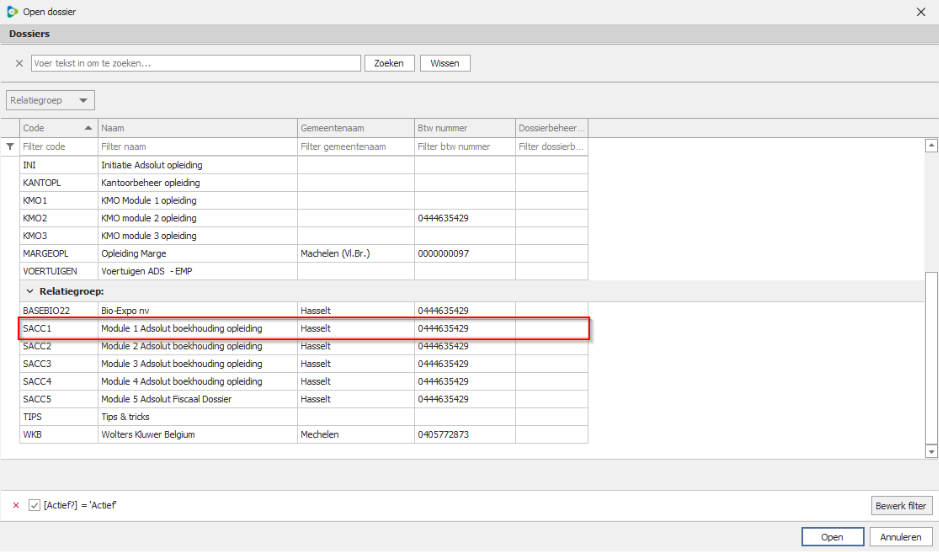Screen dimensions: 939x552
Task: Click btw number 0405772873
Action: click(x=443, y=435)
